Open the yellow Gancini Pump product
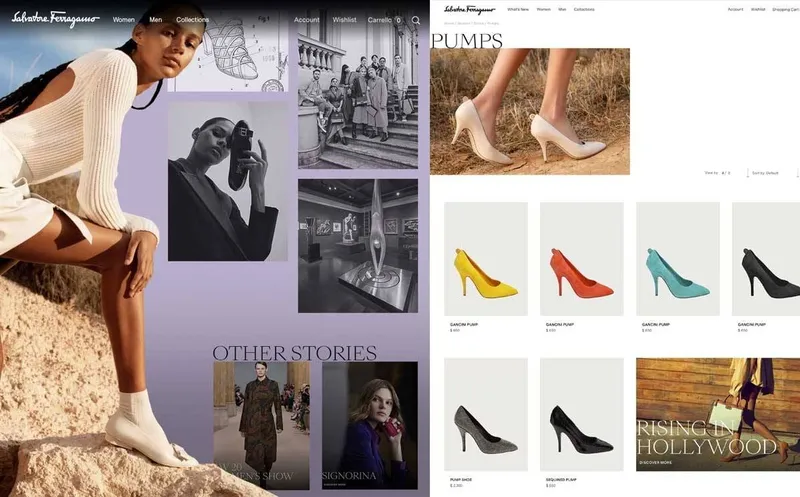The height and width of the screenshot is (497, 800). [x=486, y=259]
